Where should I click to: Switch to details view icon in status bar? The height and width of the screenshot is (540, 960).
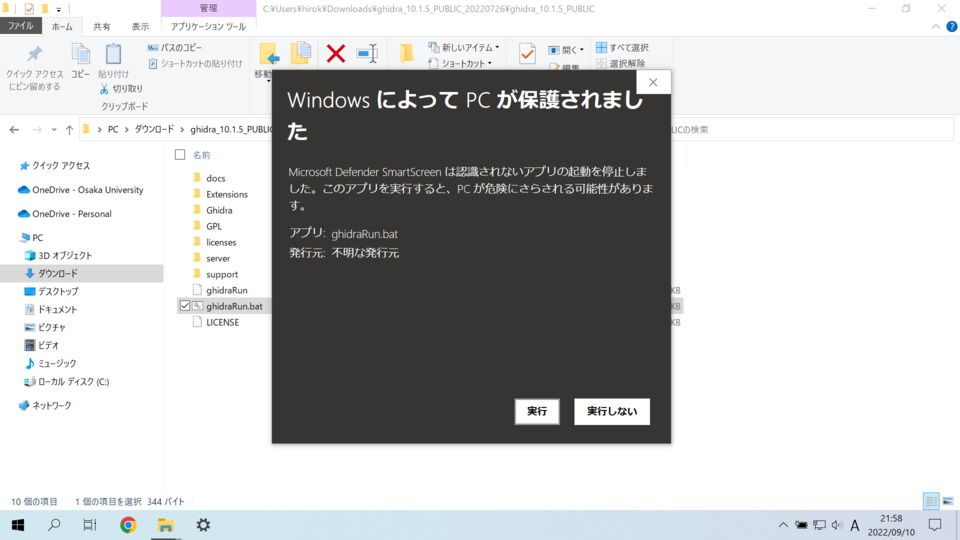point(931,501)
